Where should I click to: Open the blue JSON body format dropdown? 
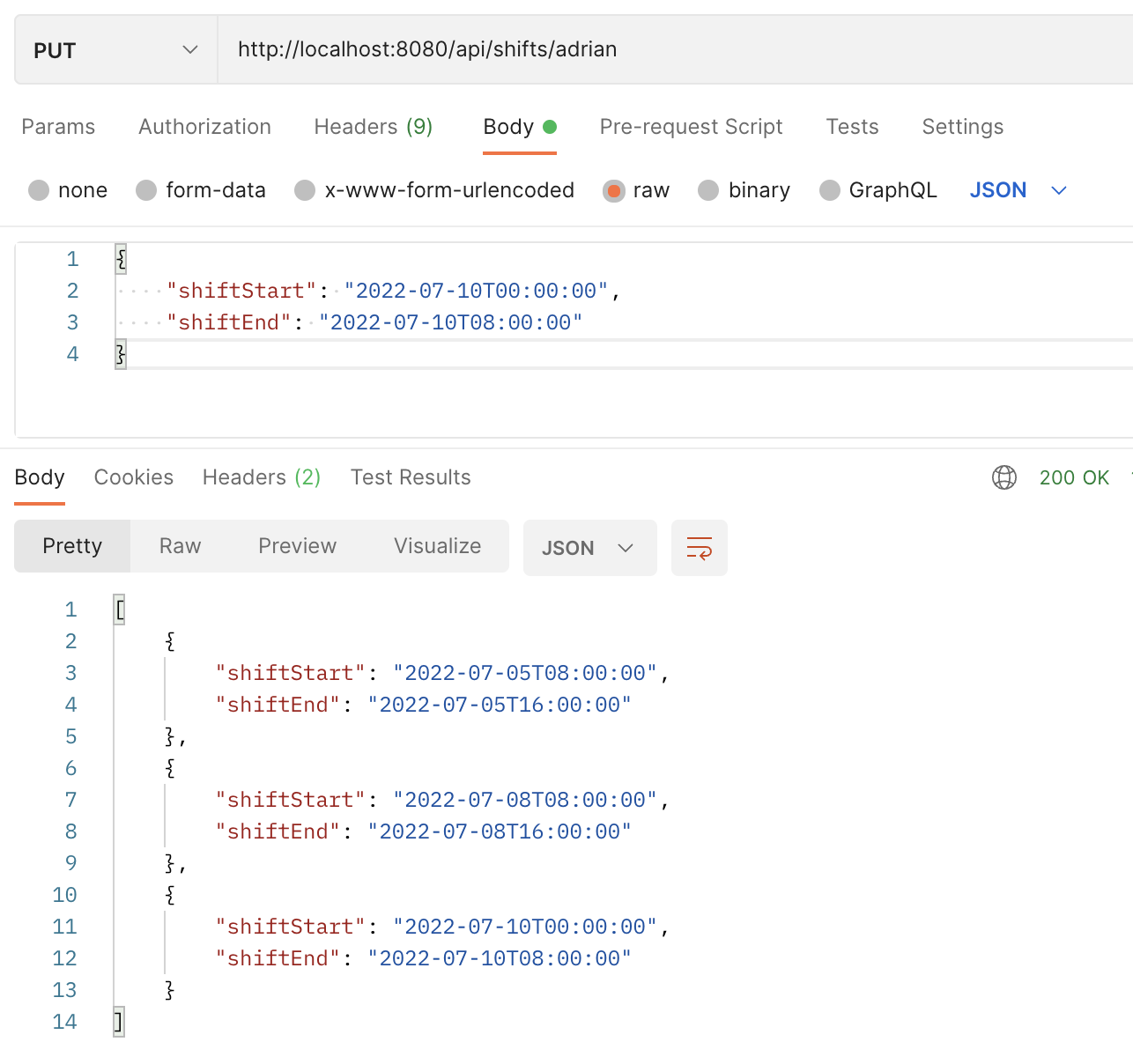tap(1018, 190)
